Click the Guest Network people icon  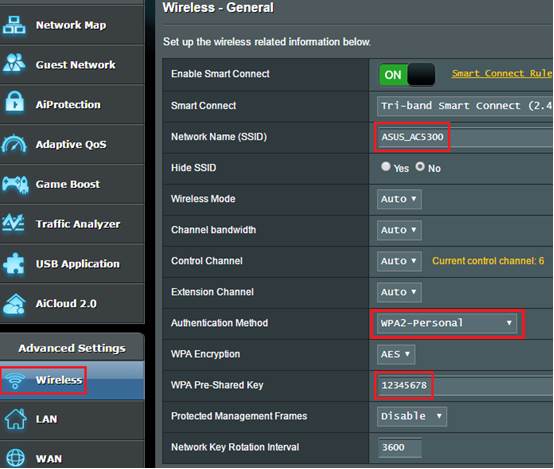(14, 64)
